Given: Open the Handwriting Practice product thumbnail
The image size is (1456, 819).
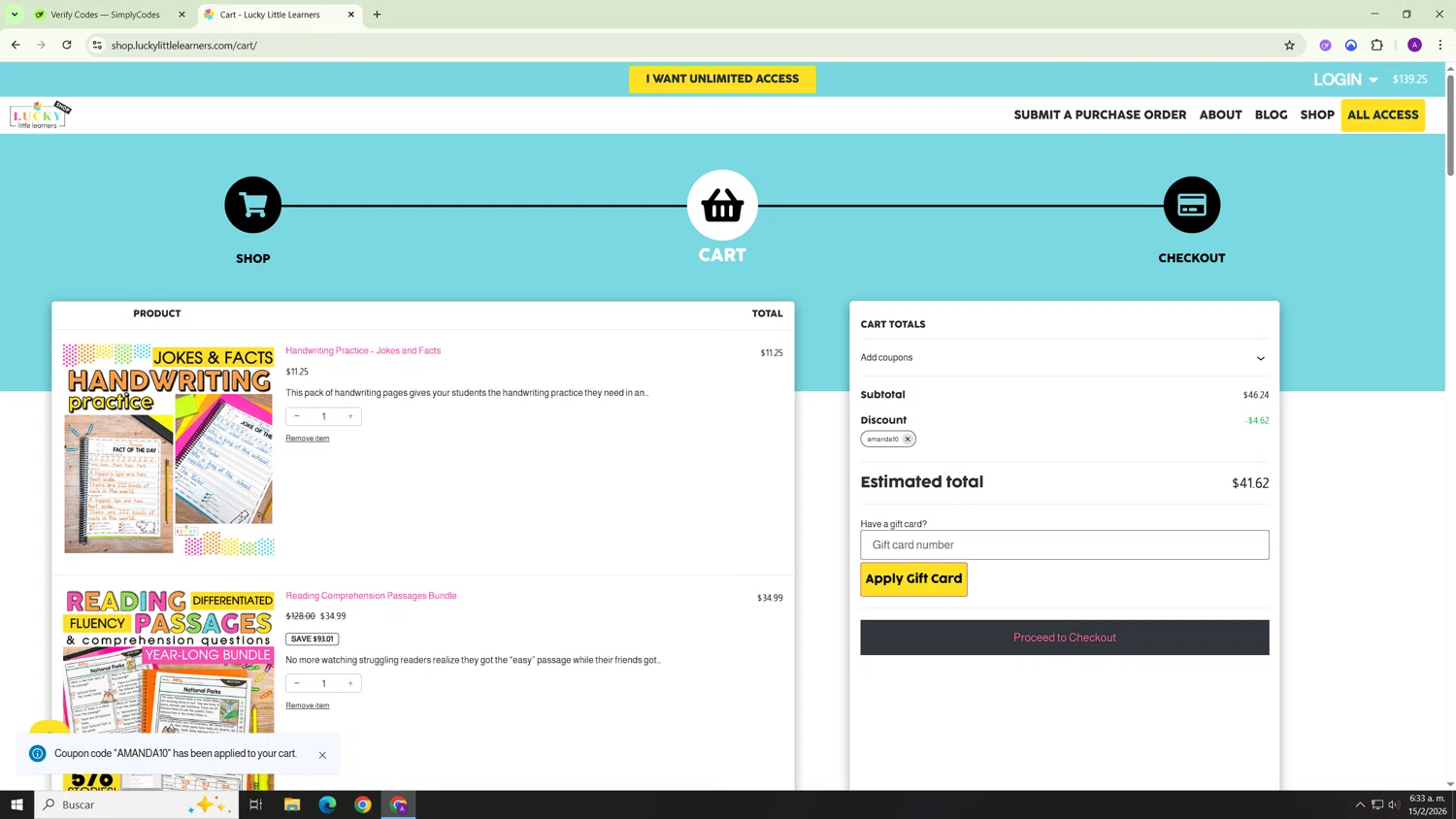Looking at the screenshot, I should (169, 448).
